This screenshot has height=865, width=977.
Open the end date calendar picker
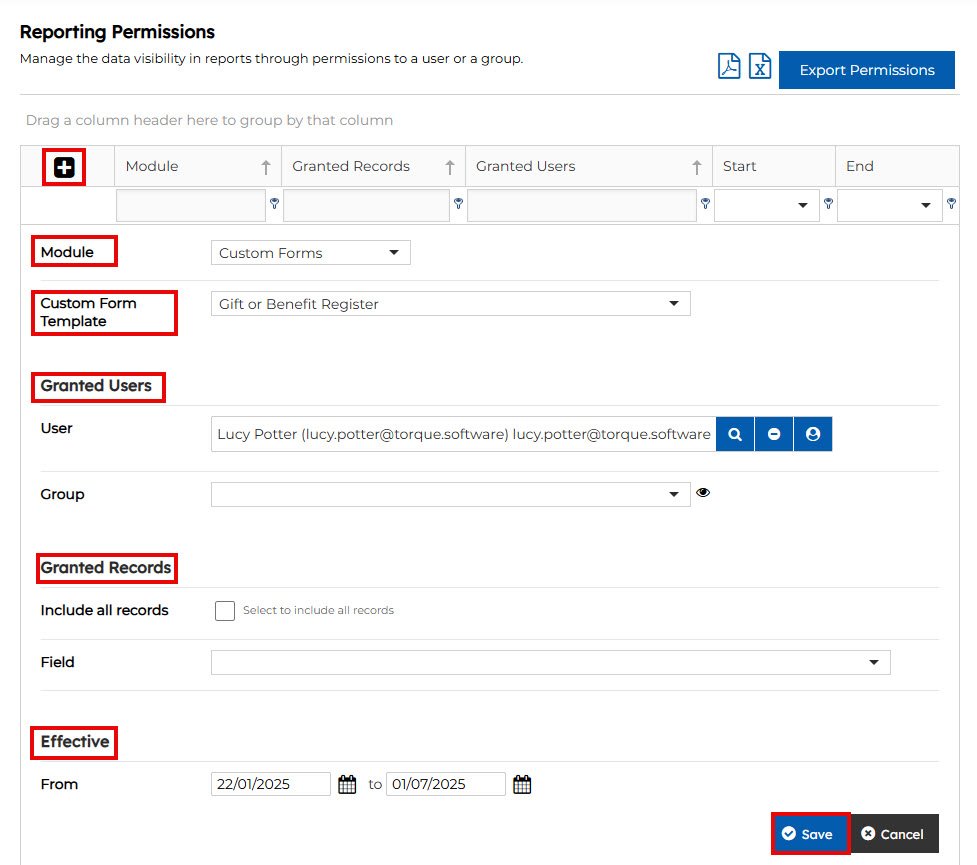(522, 785)
